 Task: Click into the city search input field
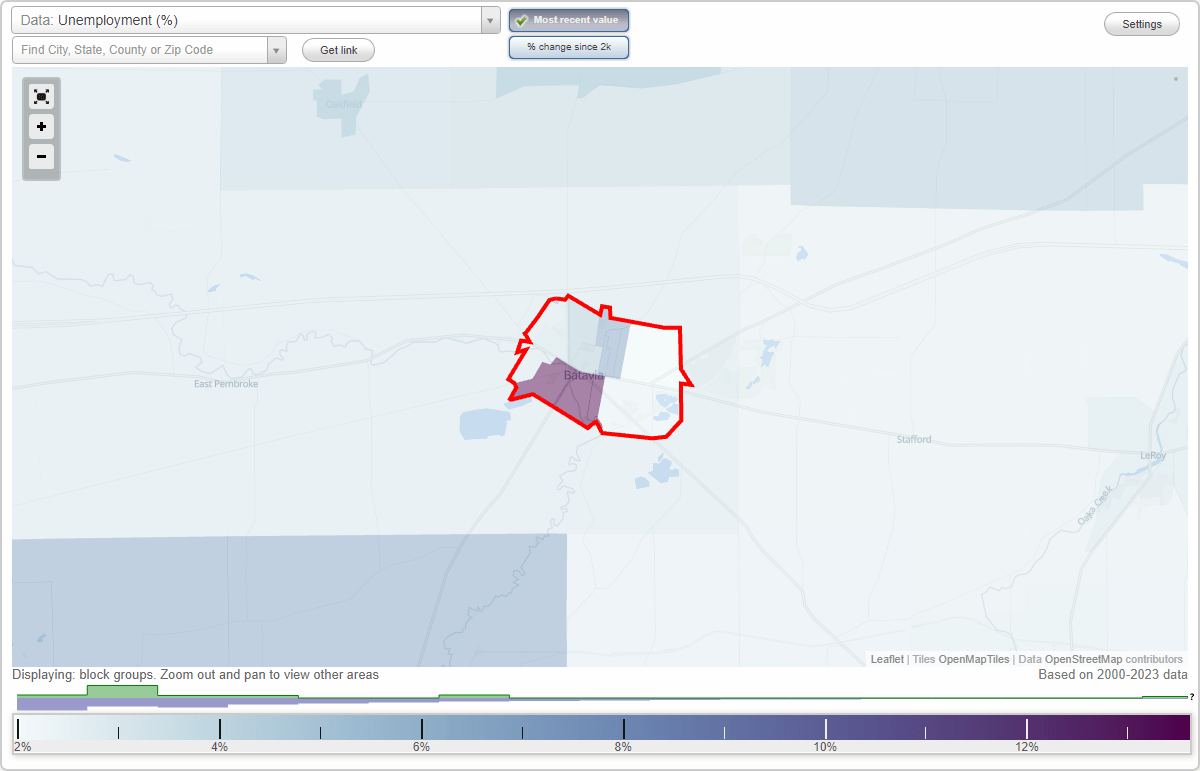point(140,49)
